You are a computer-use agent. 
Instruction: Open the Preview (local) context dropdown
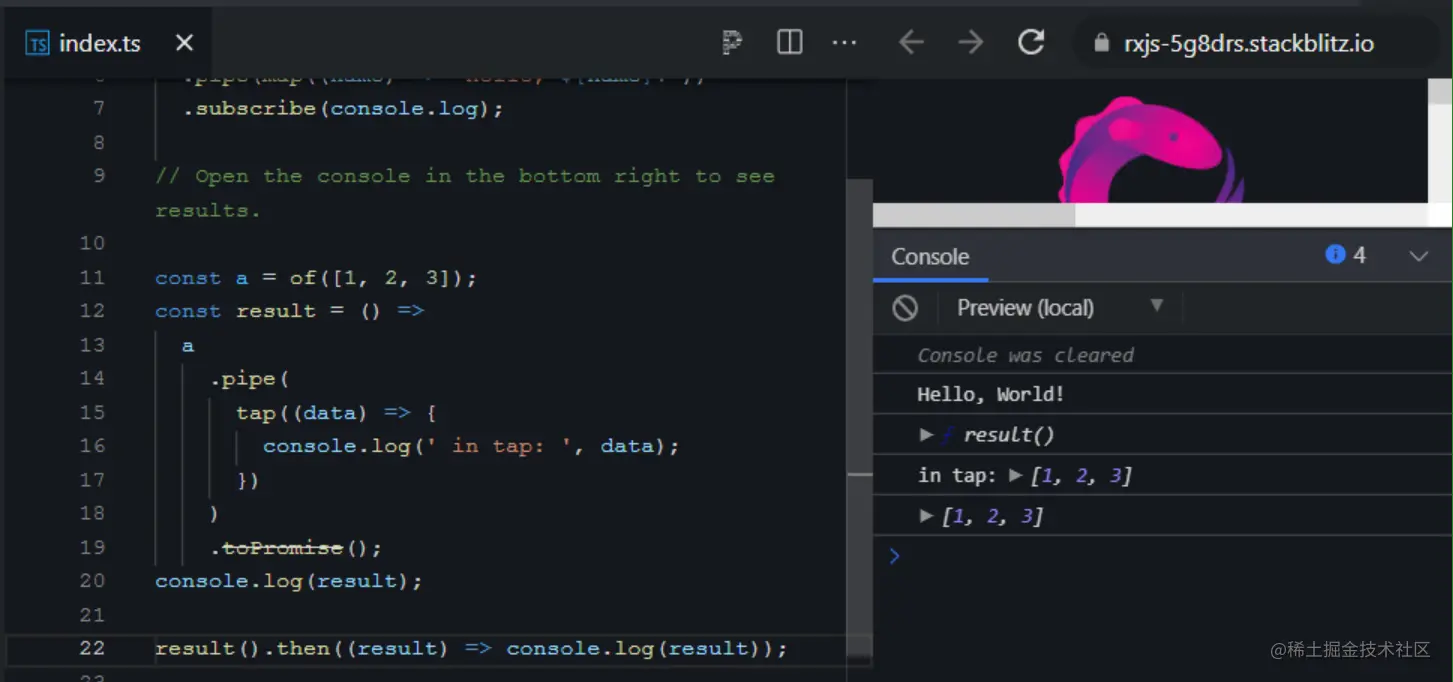point(1060,308)
